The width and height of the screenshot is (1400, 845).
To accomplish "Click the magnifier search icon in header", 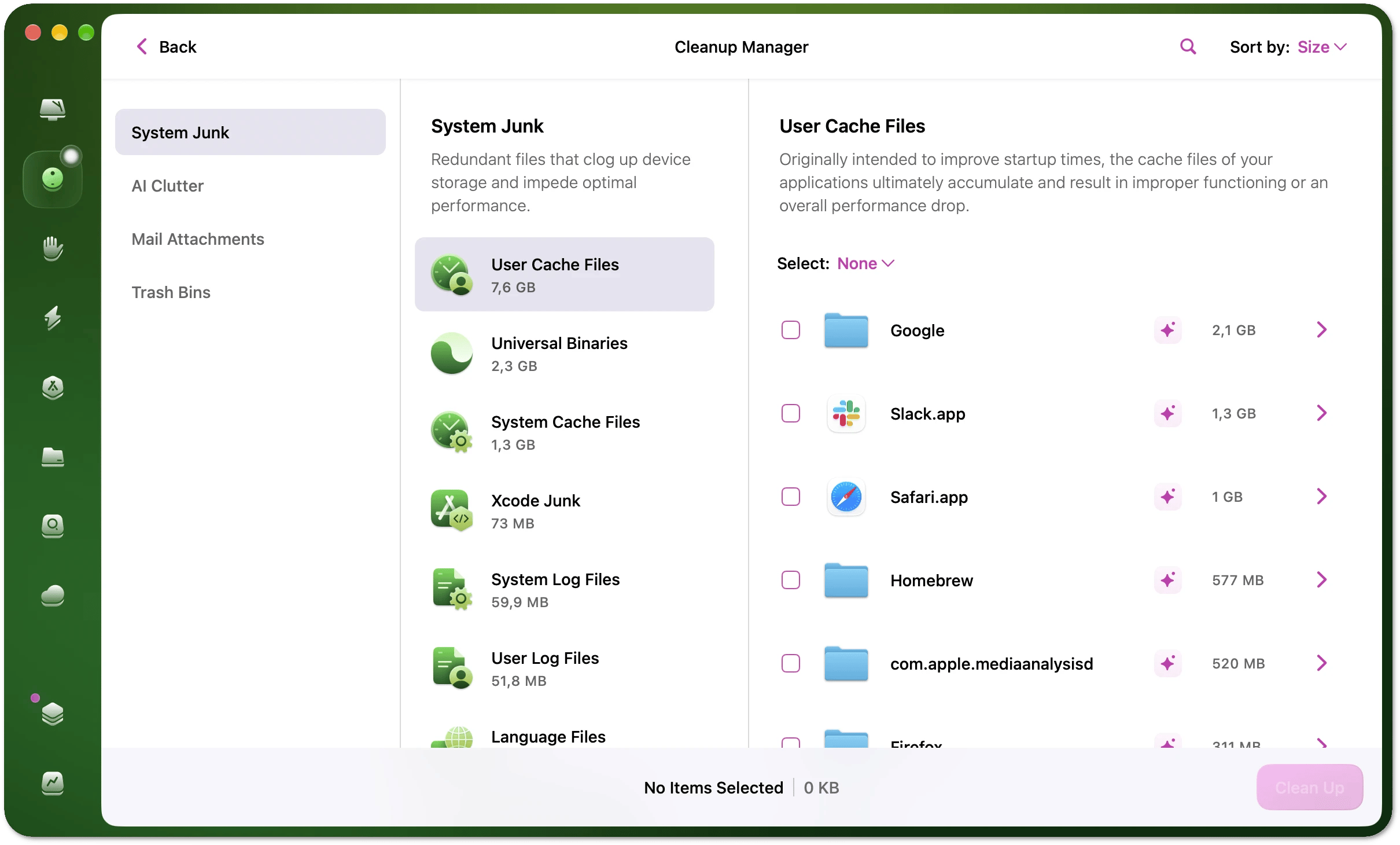I will pos(1188,46).
